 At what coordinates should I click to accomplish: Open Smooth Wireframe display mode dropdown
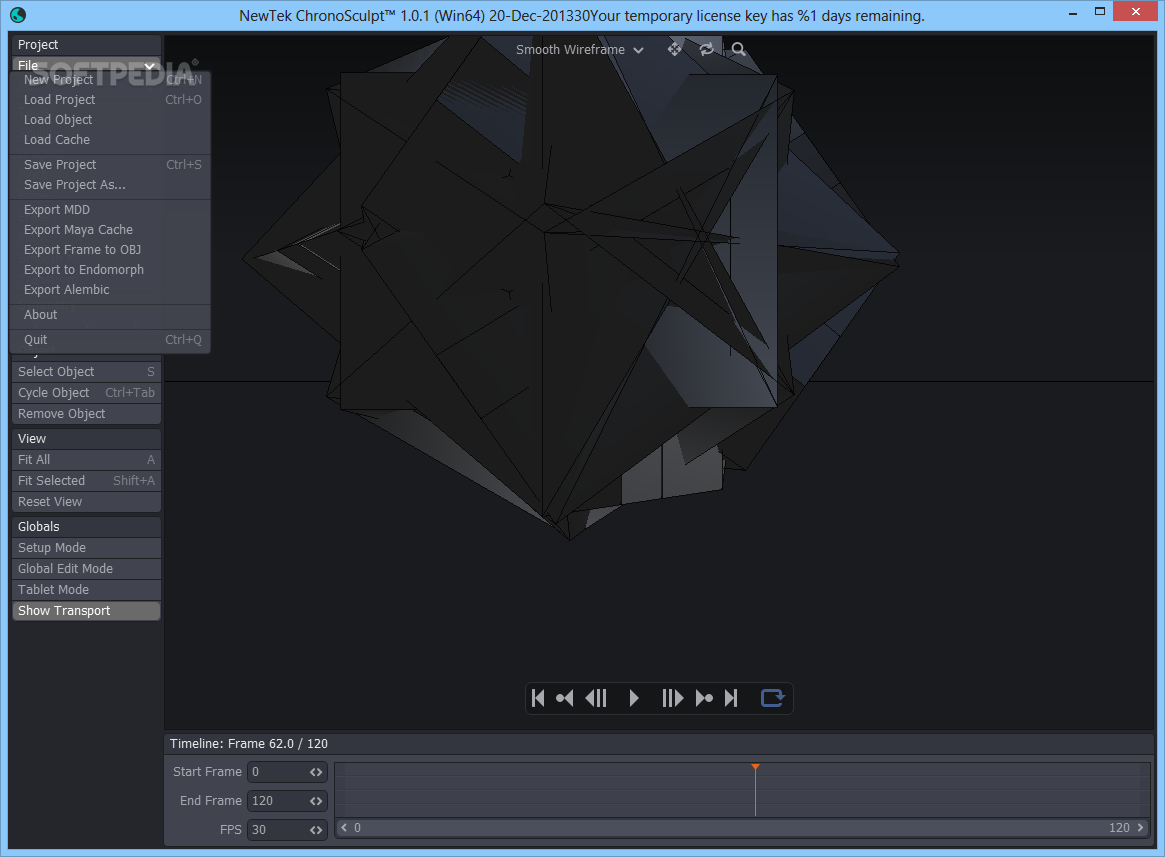pos(580,50)
